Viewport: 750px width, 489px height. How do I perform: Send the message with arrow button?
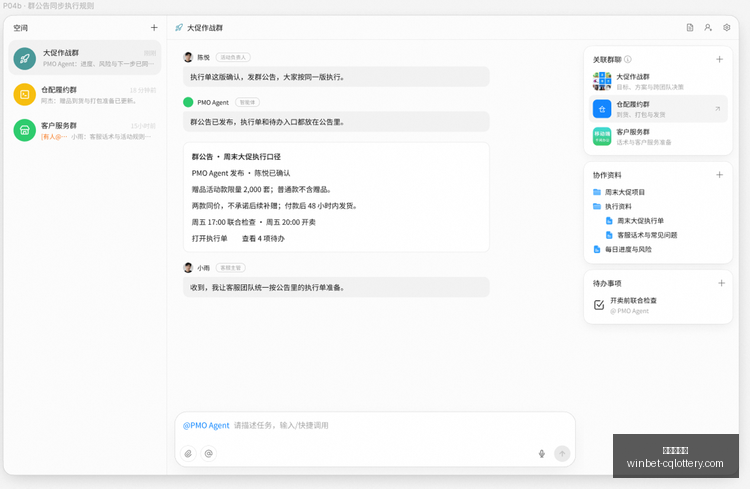562,454
